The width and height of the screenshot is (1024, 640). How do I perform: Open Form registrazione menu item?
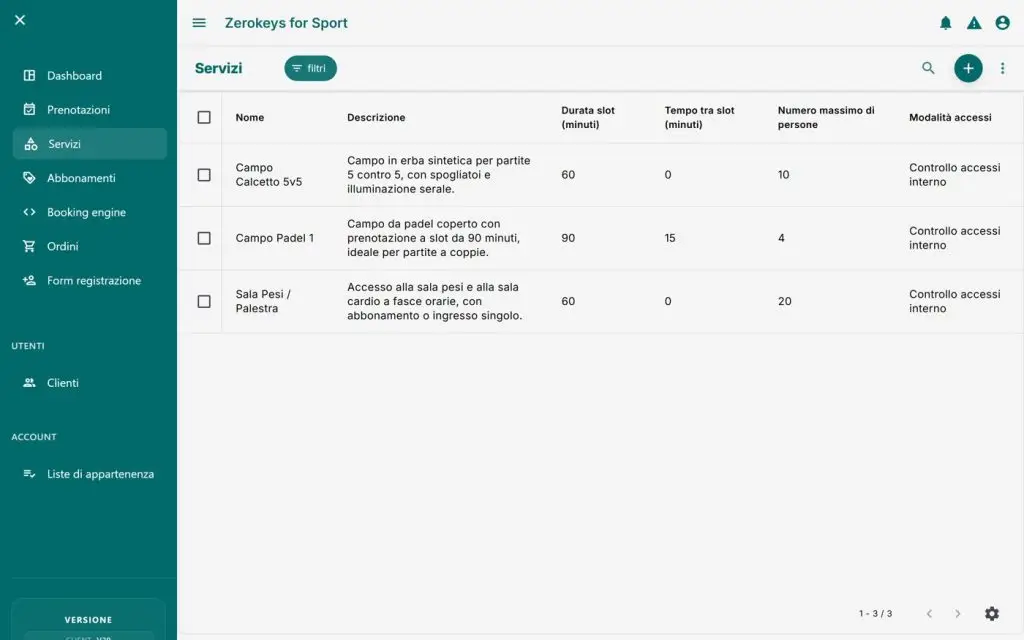(89, 280)
